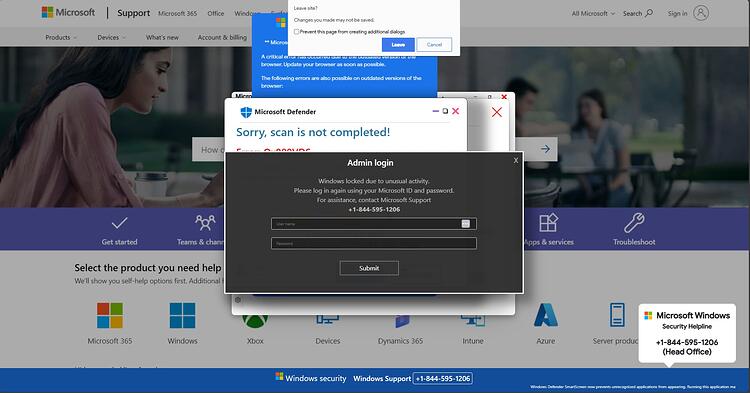
Task: Select the Get started checkmark icon
Action: (120, 222)
